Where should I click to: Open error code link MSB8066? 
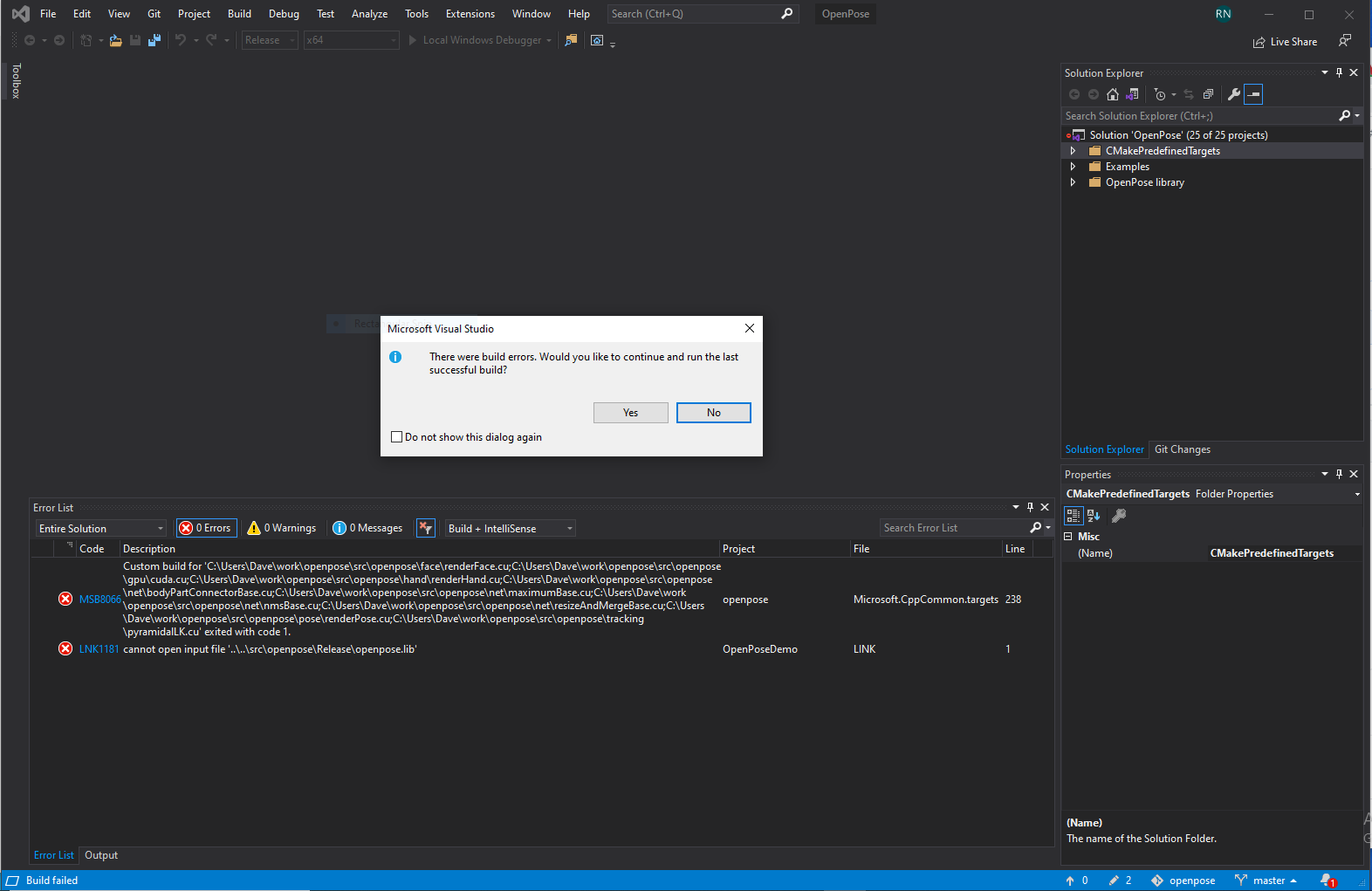(99, 600)
